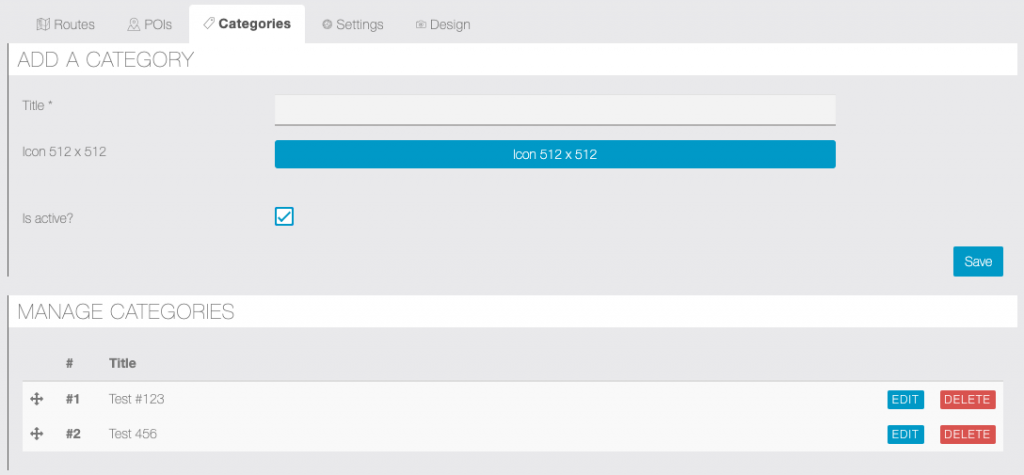This screenshot has height=475, width=1024.
Task: Click the Is active? label
Action: point(48,217)
